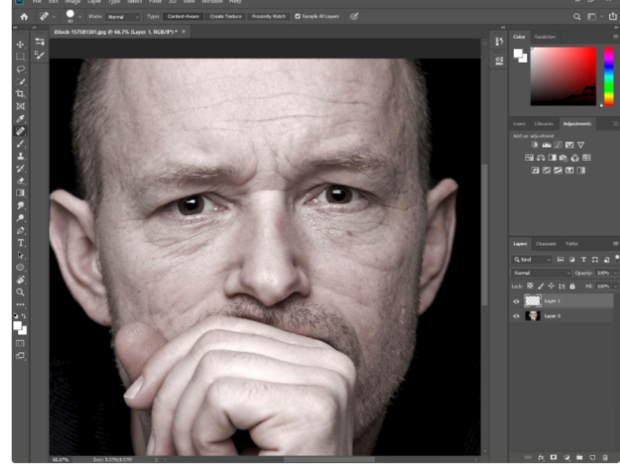Click the Share icon at top right
The height and width of the screenshot is (464, 620).
pyautogui.click(x=613, y=16)
